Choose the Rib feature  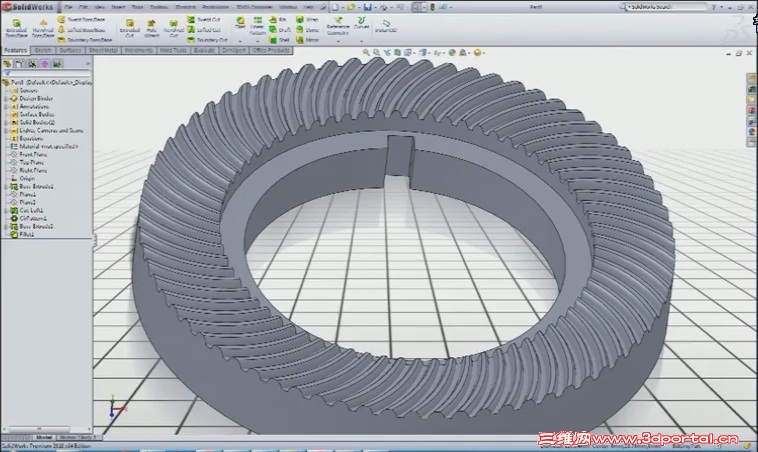pos(278,19)
